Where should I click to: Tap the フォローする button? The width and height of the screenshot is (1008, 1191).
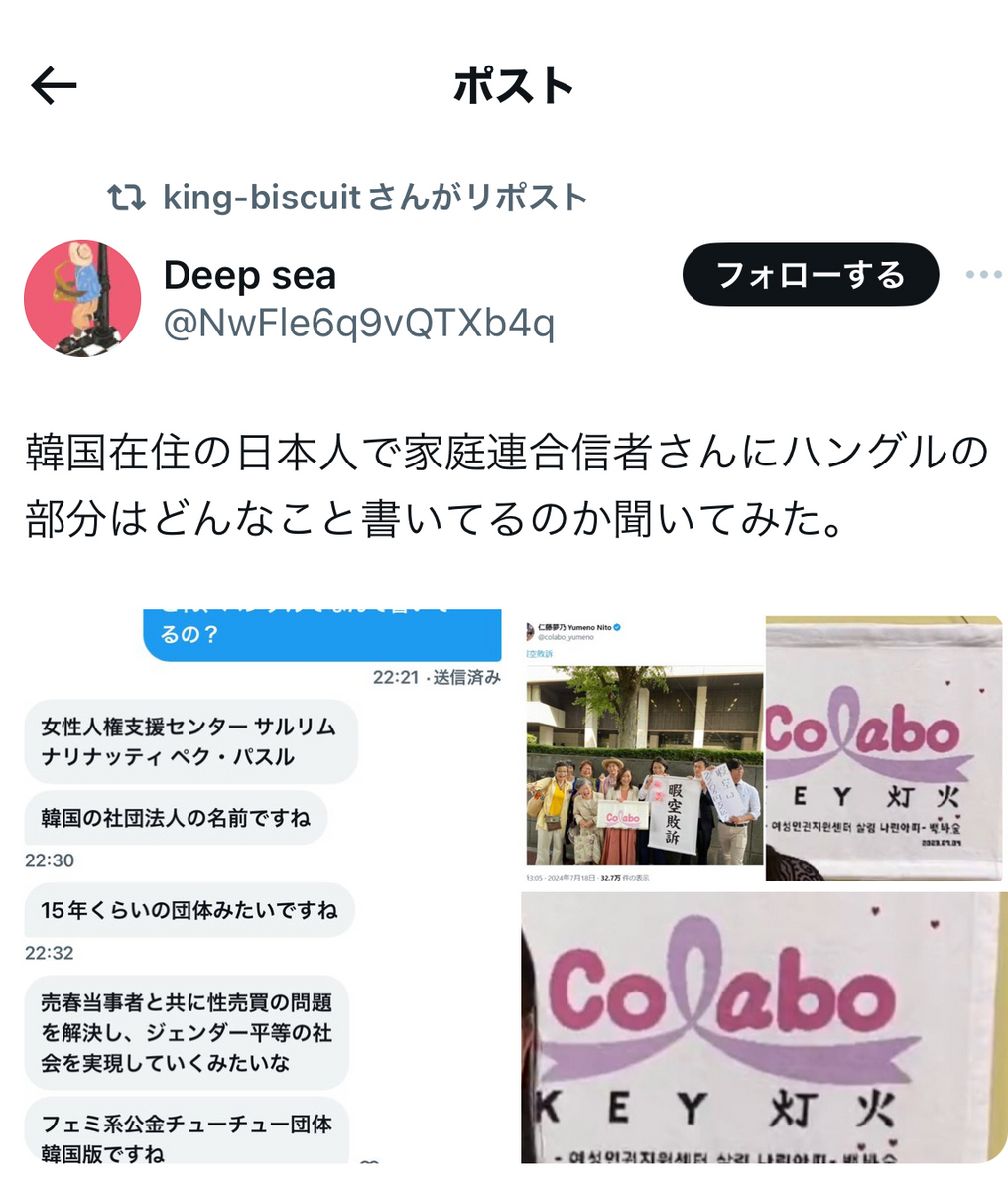coord(811,275)
